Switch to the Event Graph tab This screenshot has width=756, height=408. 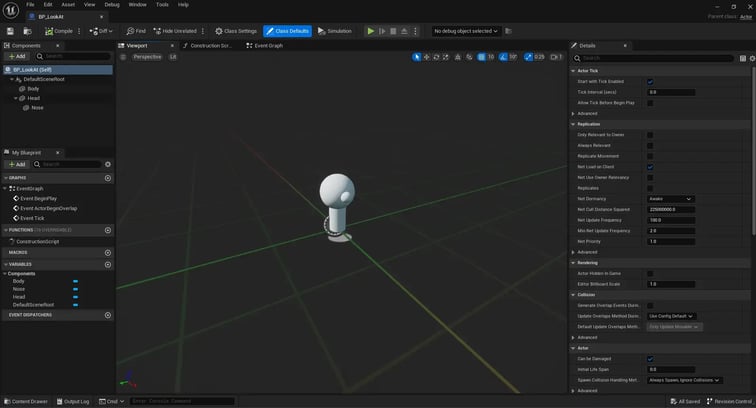[268, 45]
